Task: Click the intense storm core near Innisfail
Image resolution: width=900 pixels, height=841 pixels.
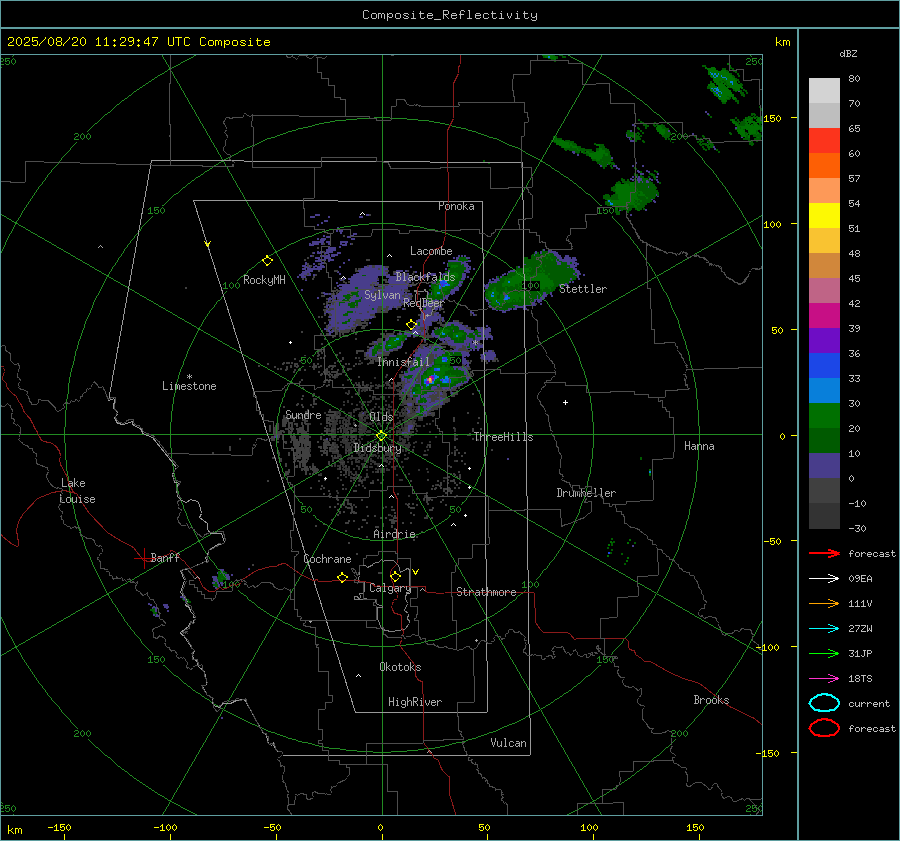Action: (429, 380)
